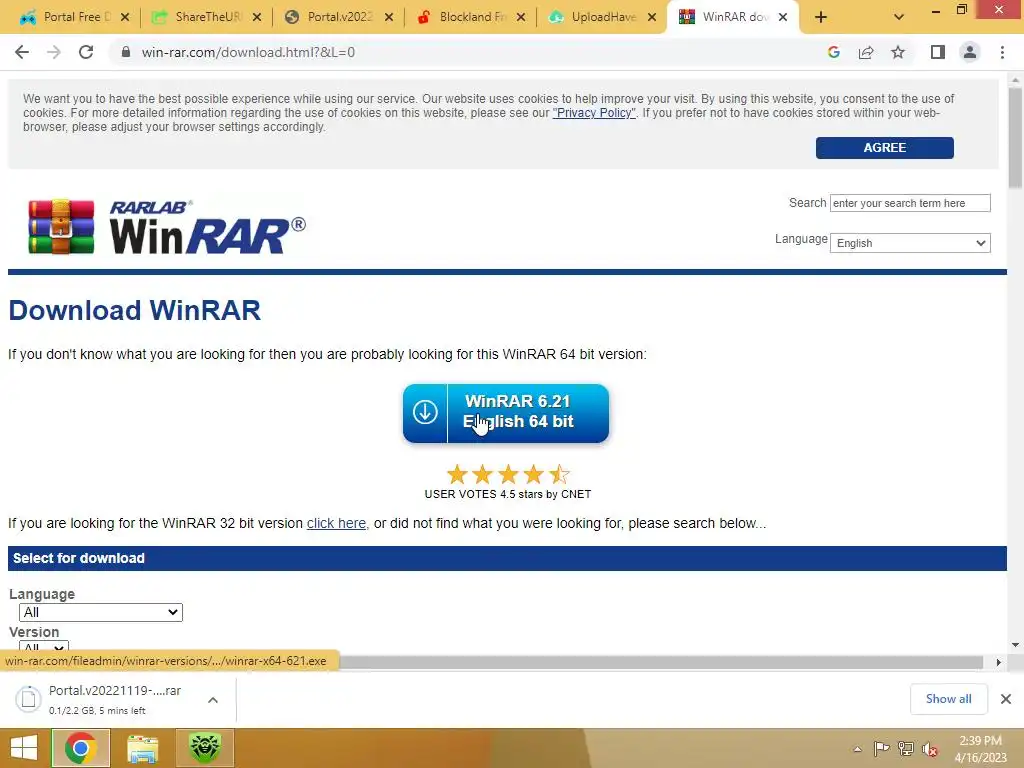Click the download arrow circle icon

tap(425, 413)
